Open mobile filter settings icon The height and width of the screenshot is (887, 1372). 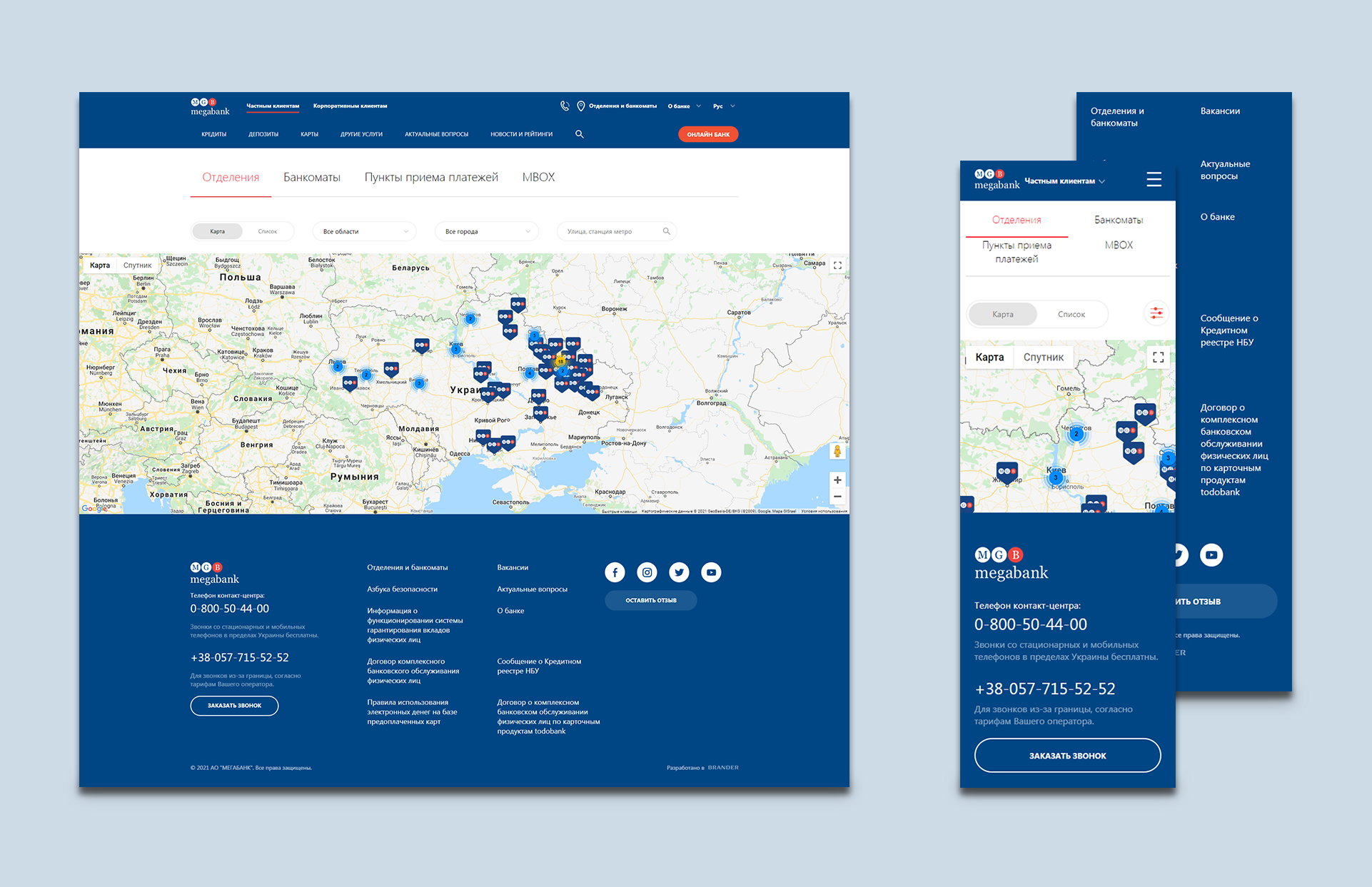pos(1156,313)
